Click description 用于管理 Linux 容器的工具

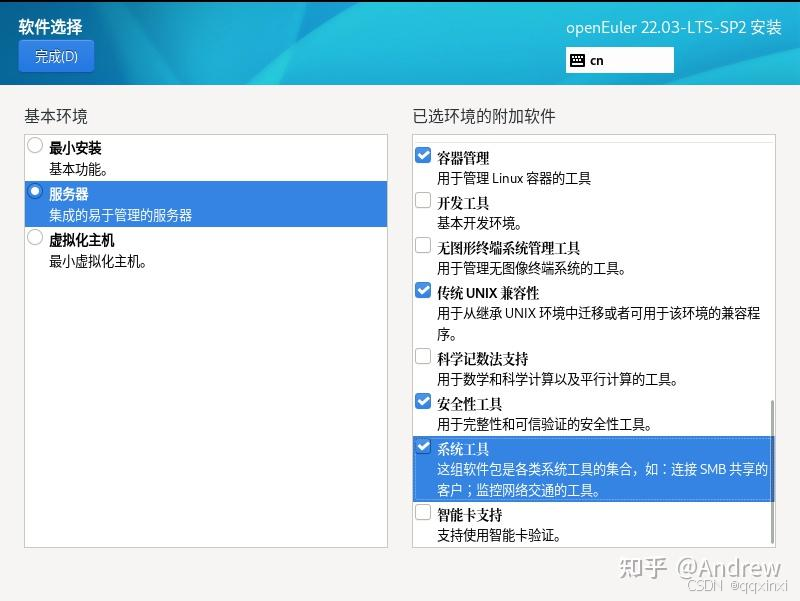[x=514, y=179]
